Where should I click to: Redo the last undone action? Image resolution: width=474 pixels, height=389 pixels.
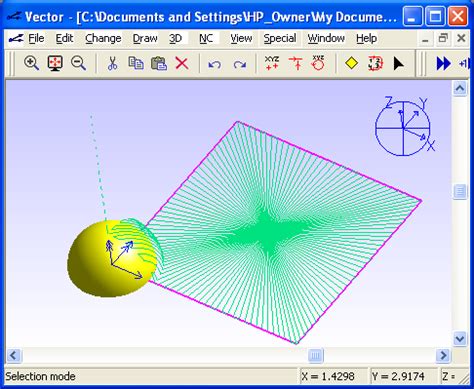point(239,64)
